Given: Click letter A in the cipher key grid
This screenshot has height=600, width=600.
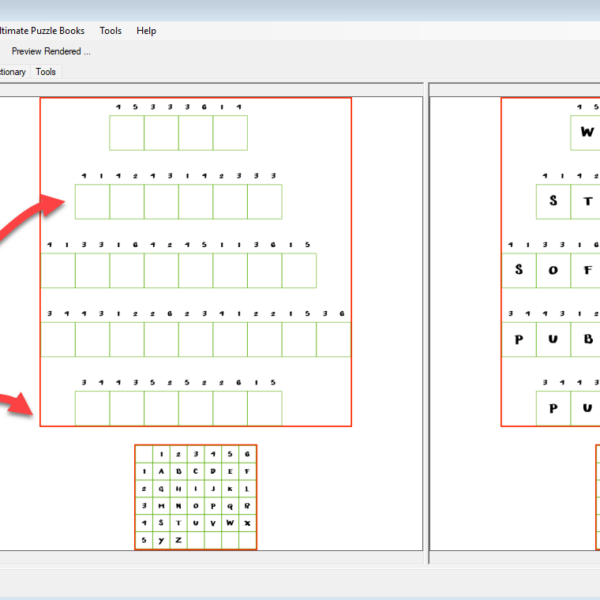Looking at the screenshot, I should click(162, 471).
